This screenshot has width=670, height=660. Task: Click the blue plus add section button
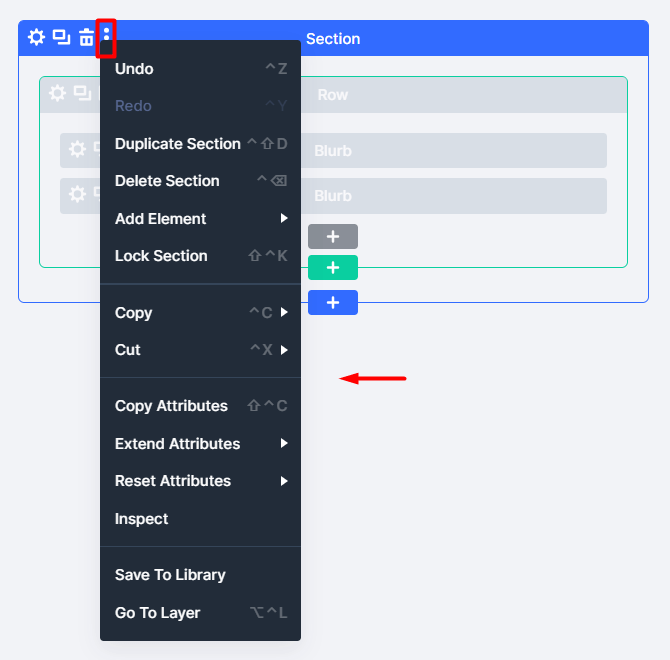pos(333,302)
